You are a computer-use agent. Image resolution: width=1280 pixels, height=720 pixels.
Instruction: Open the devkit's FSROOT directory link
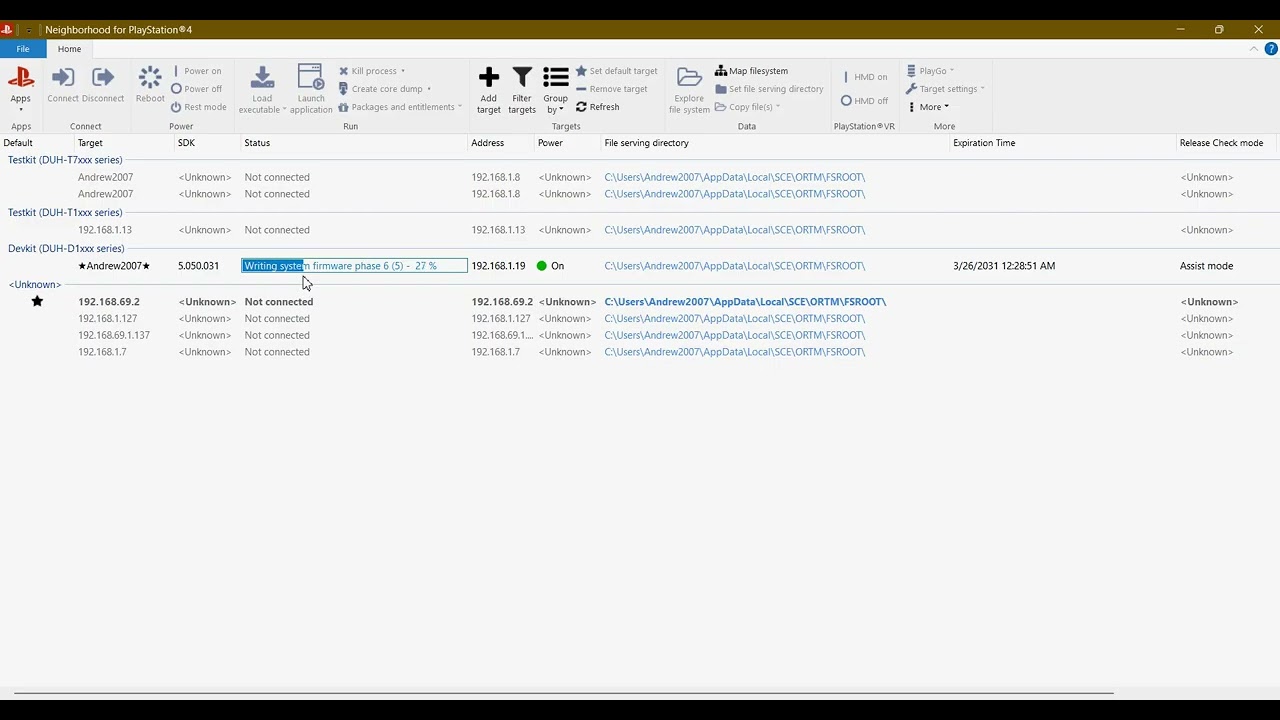point(735,266)
